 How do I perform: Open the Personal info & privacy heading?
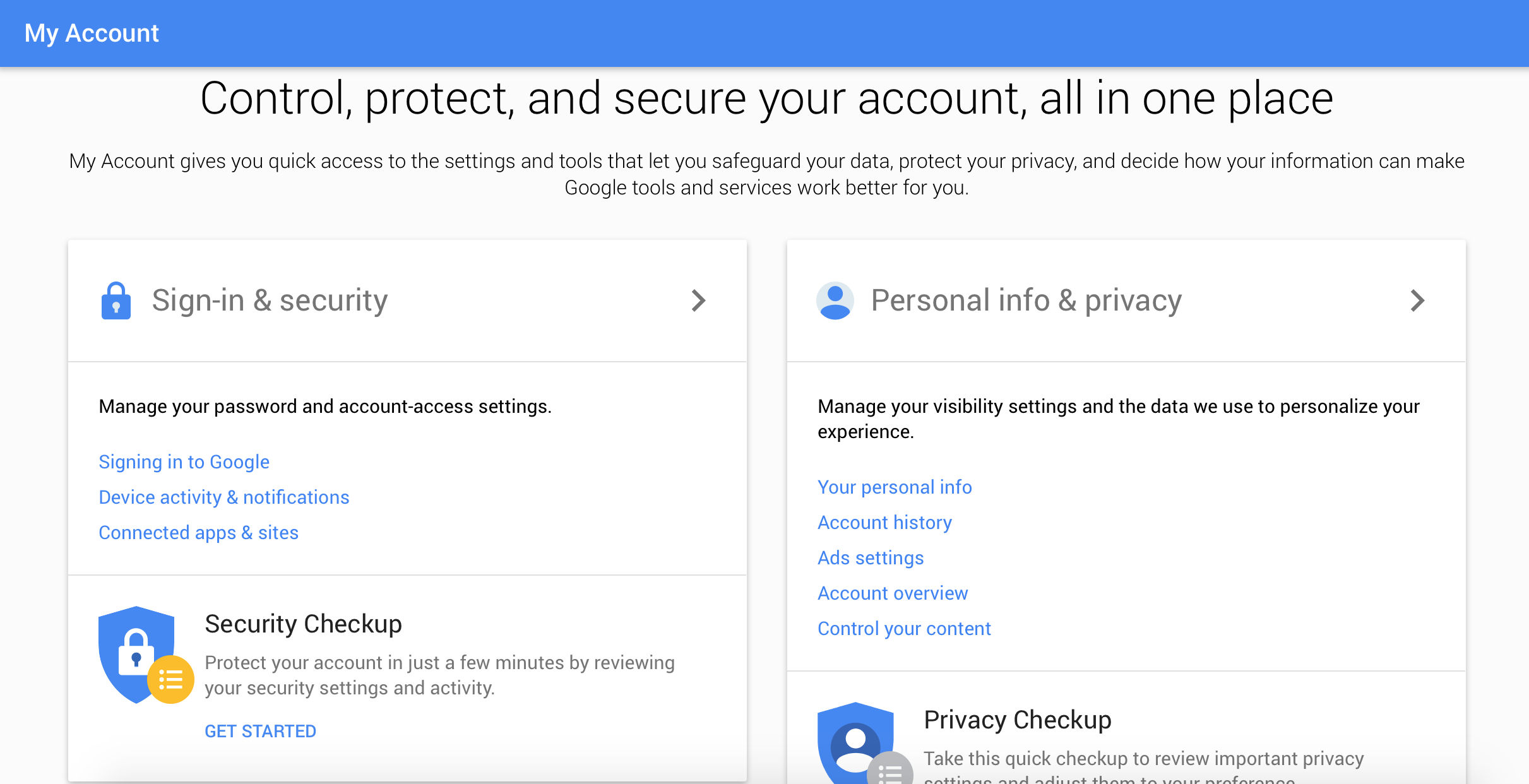[1026, 300]
